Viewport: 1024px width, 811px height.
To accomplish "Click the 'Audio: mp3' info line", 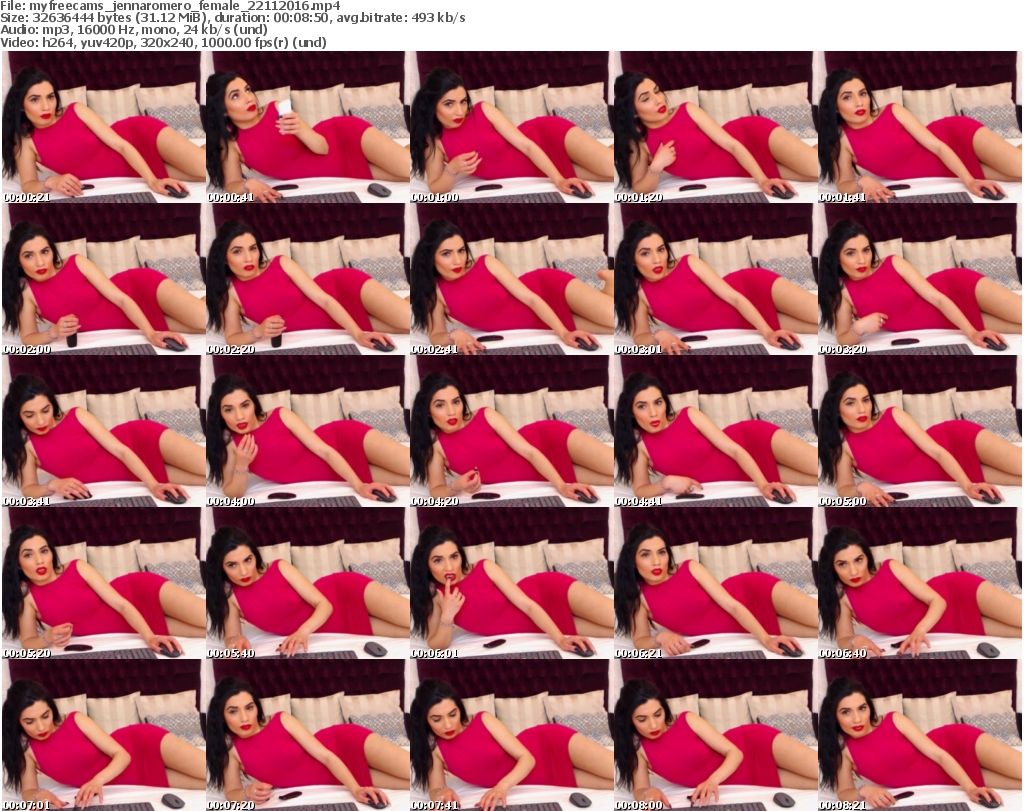I will [x=134, y=30].
